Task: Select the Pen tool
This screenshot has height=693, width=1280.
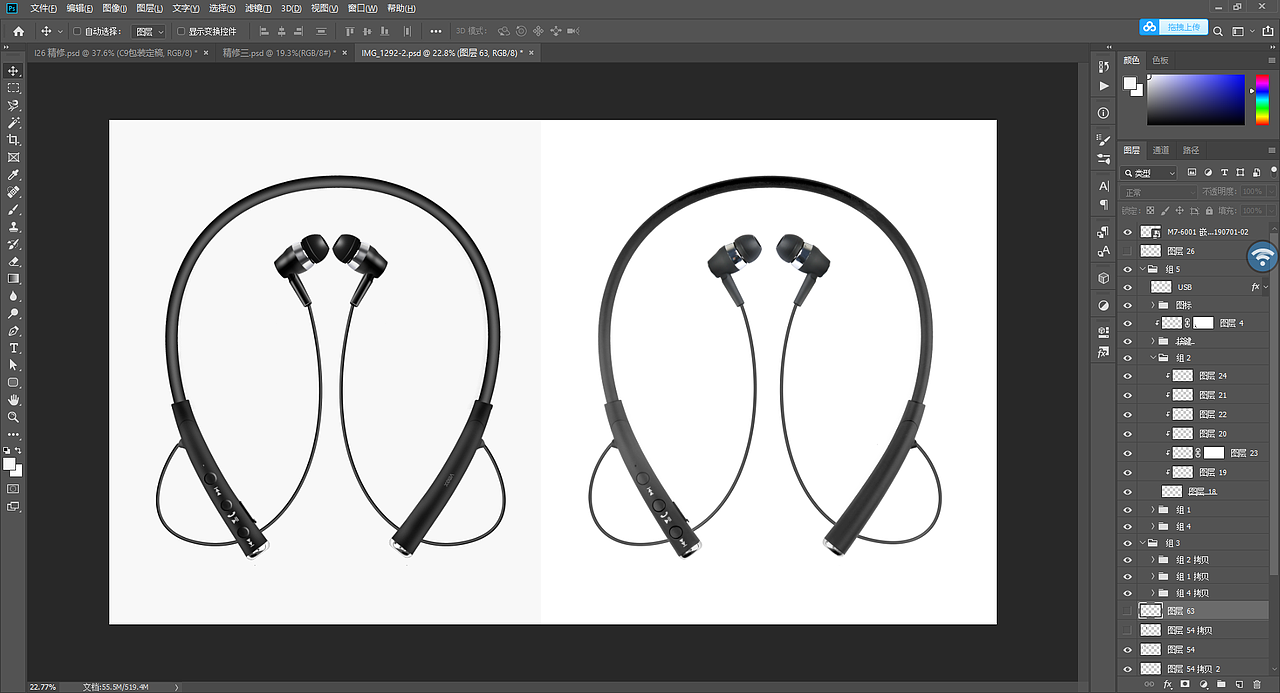Action: pos(14,331)
